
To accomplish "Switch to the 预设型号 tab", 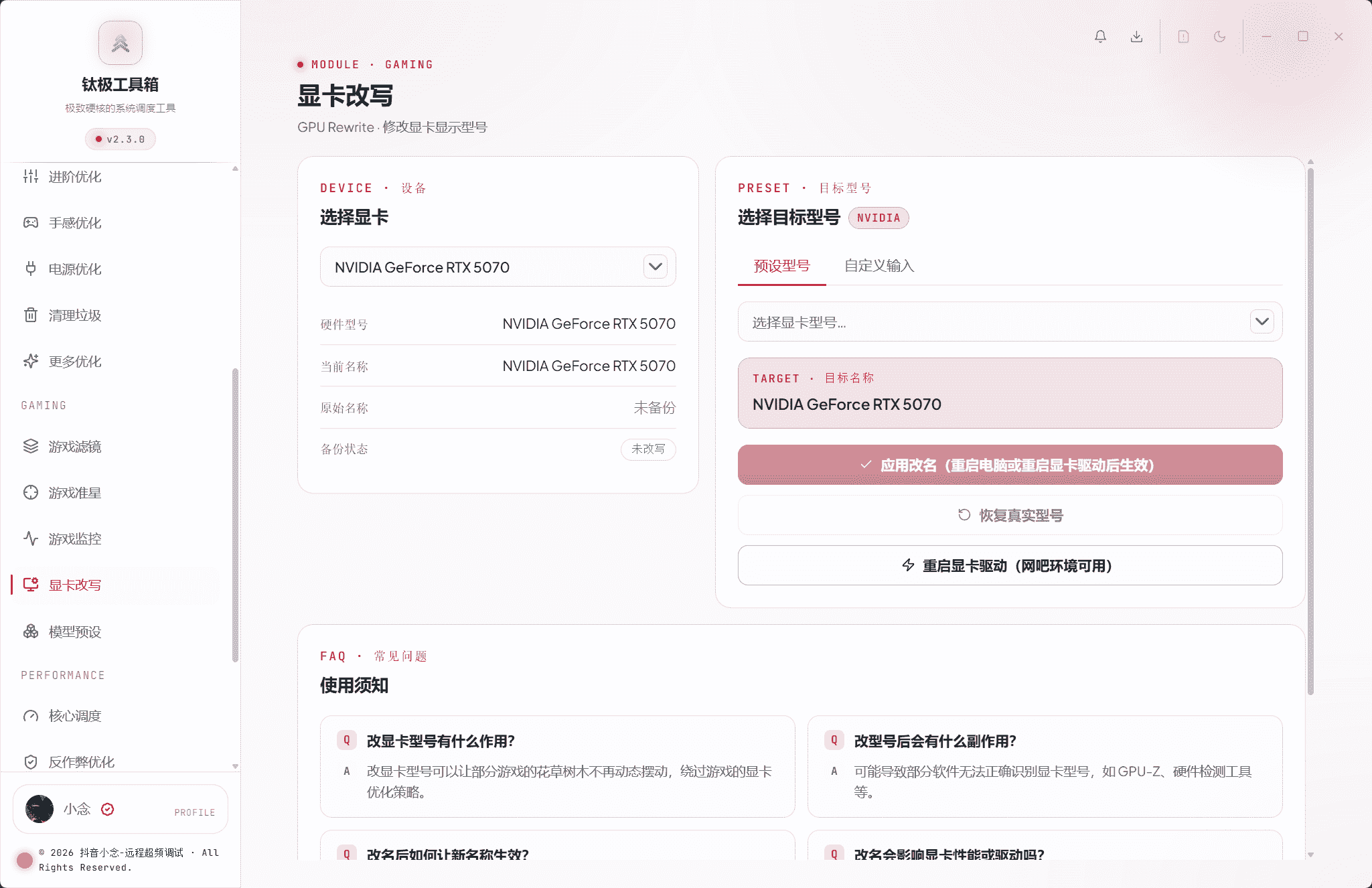I will pos(781,267).
